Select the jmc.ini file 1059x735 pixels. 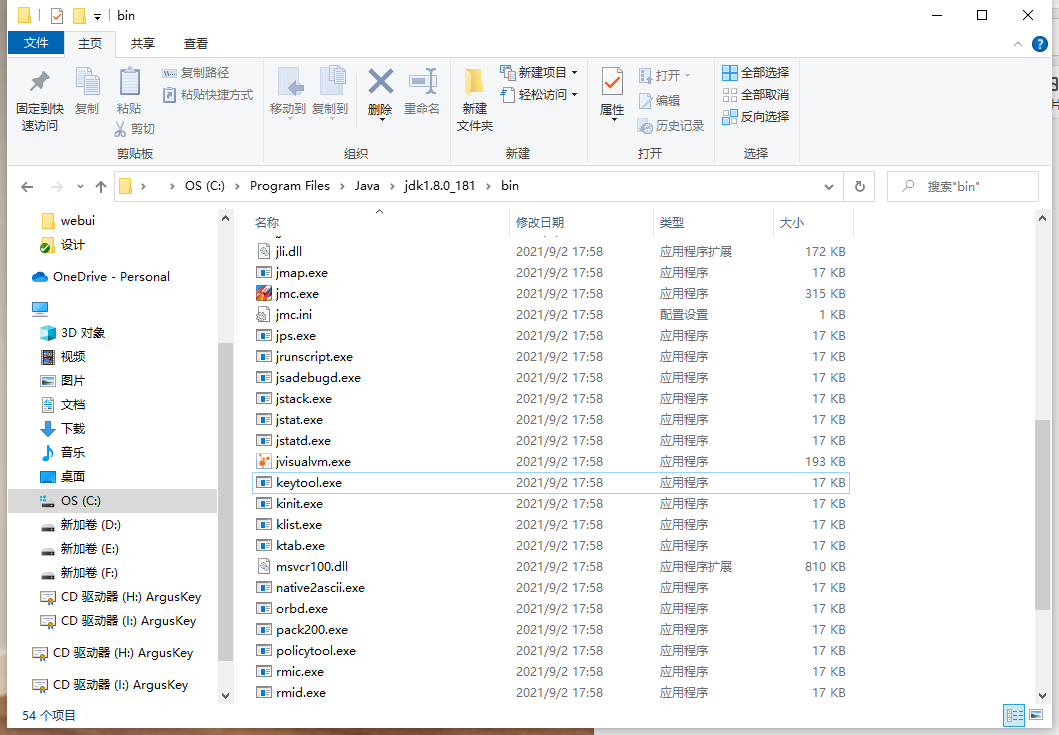[550, 315]
